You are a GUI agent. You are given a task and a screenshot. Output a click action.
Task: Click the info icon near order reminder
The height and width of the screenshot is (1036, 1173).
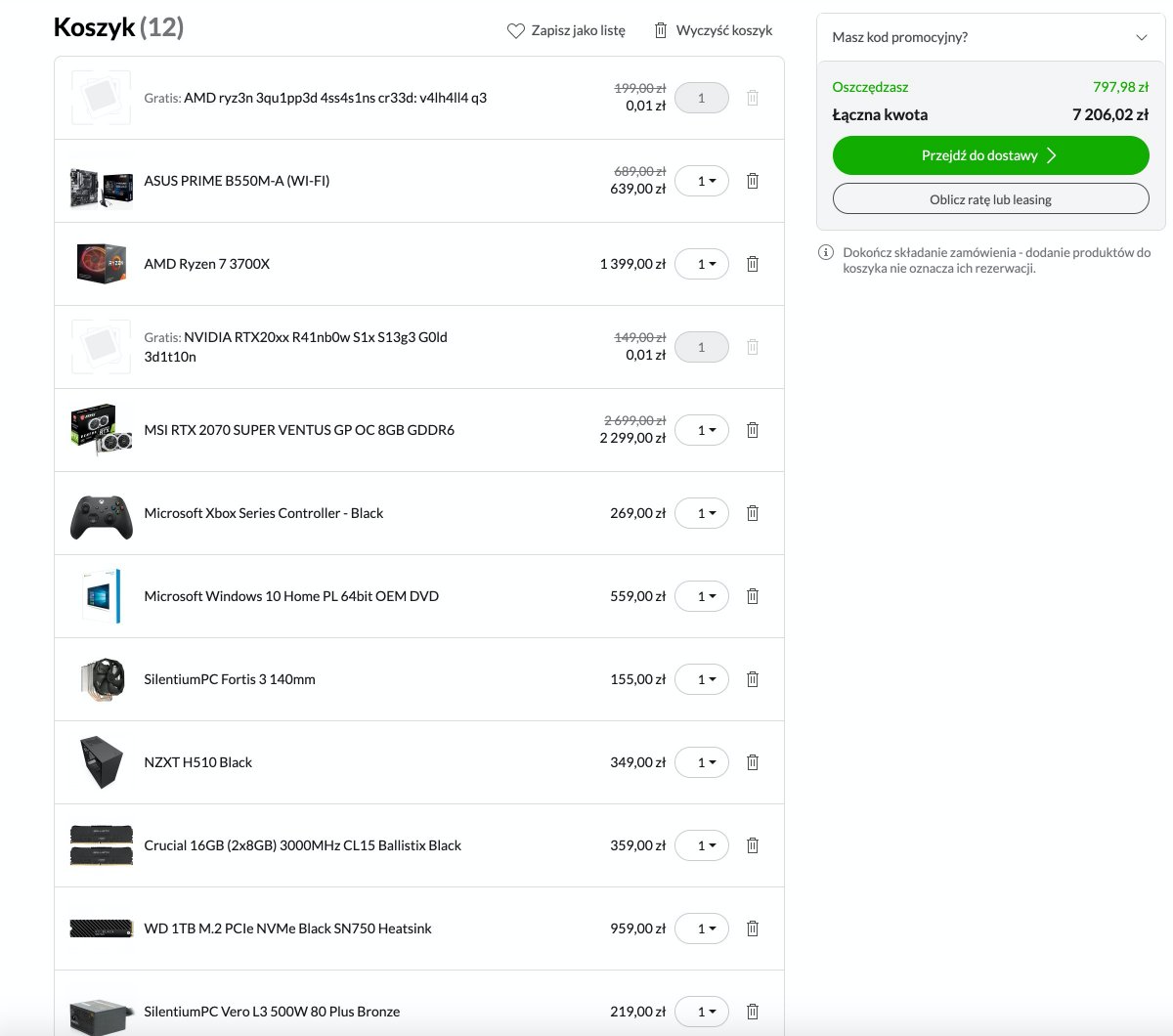coord(826,253)
